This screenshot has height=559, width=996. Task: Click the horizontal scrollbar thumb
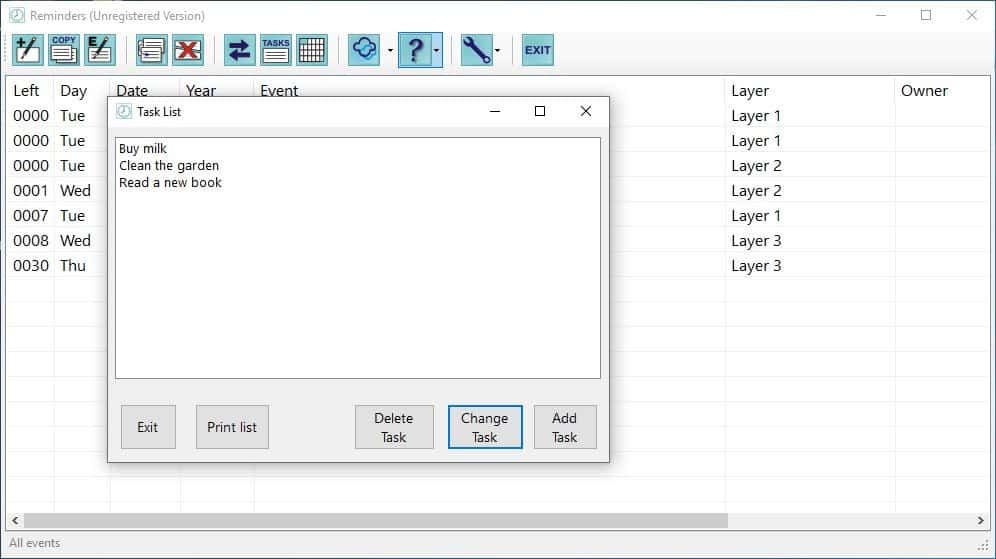(x=375, y=520)
